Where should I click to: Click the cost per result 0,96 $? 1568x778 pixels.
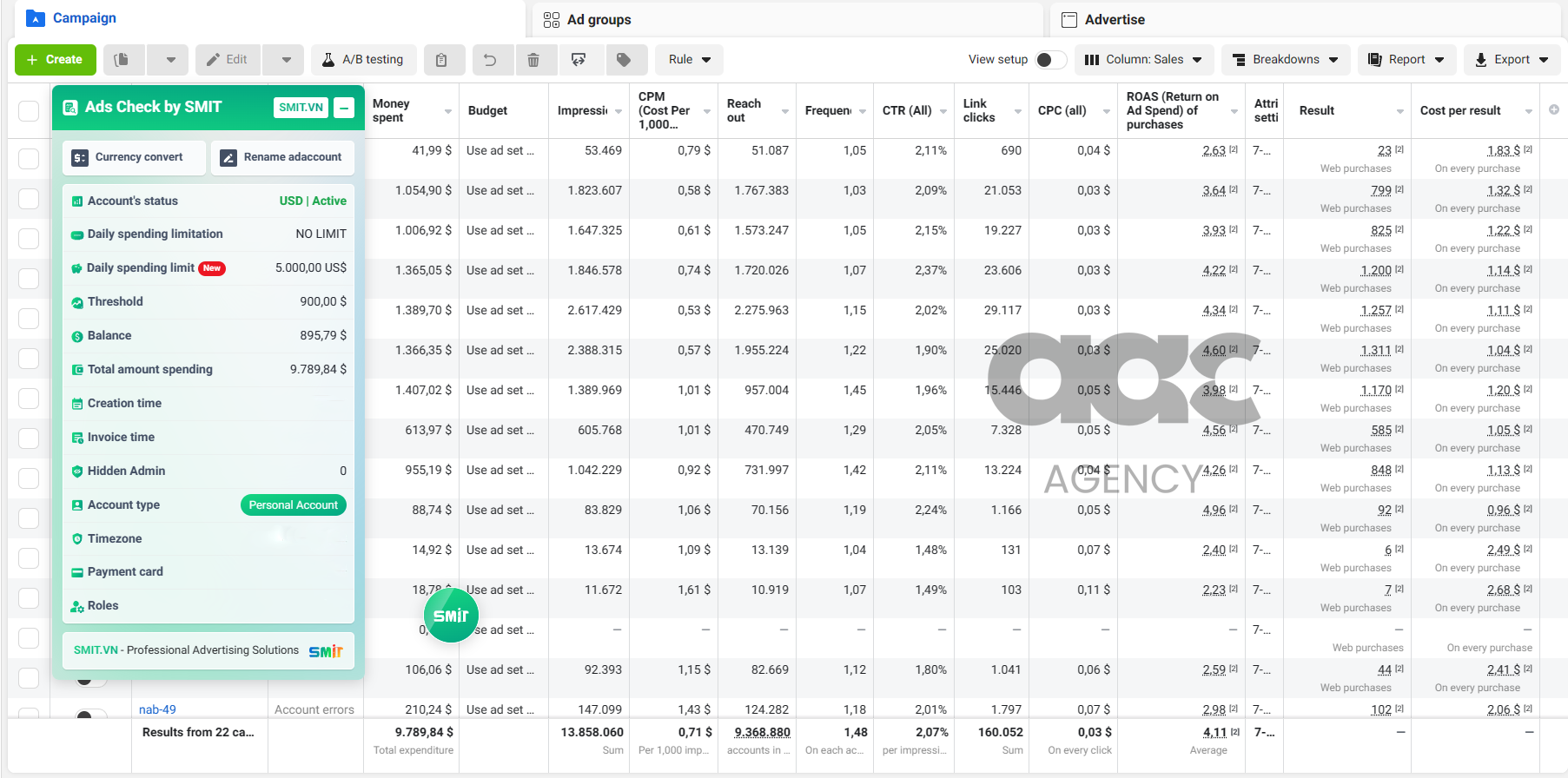[1504, 511]
